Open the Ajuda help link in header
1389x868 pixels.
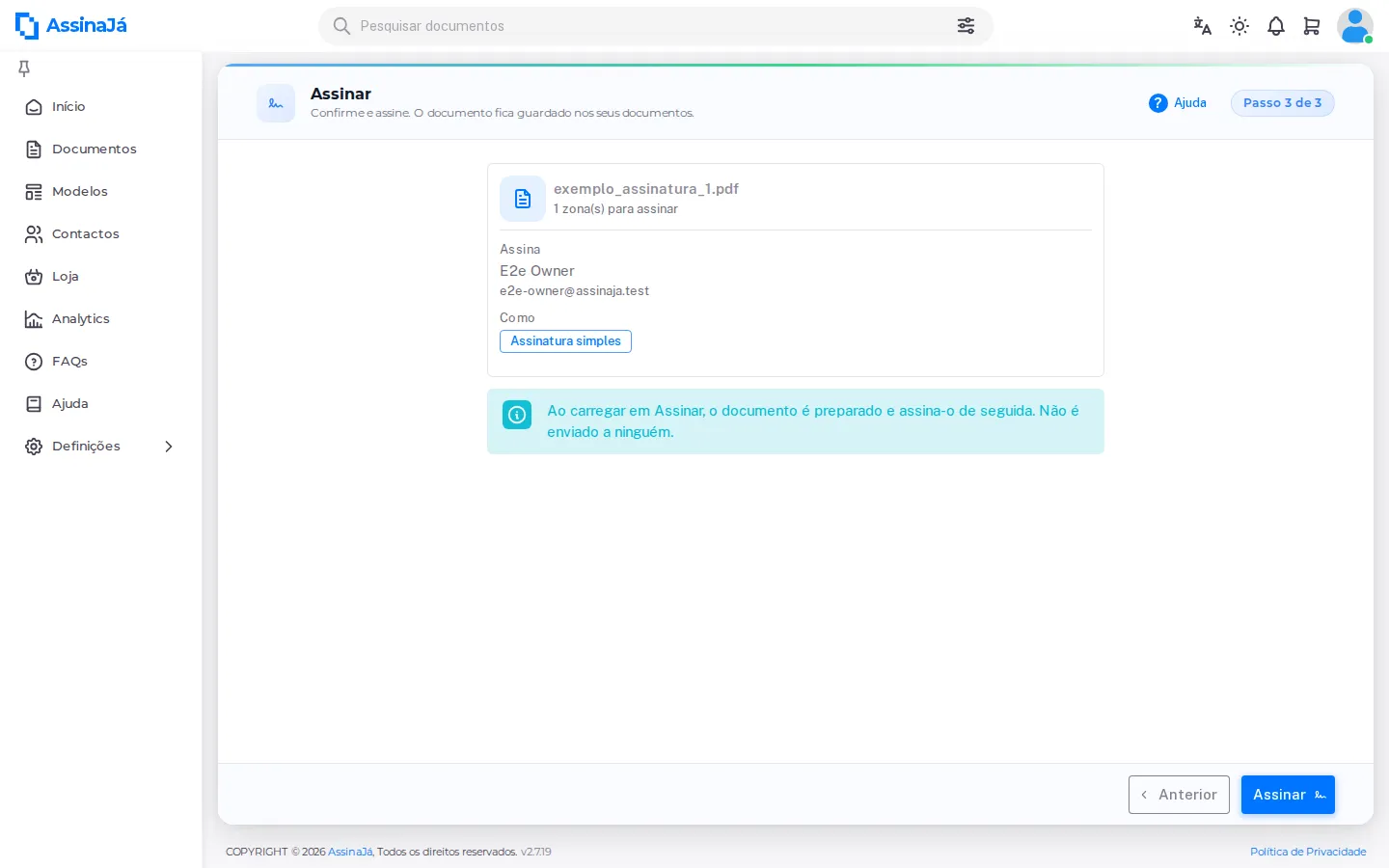(x=1178, y=103)
